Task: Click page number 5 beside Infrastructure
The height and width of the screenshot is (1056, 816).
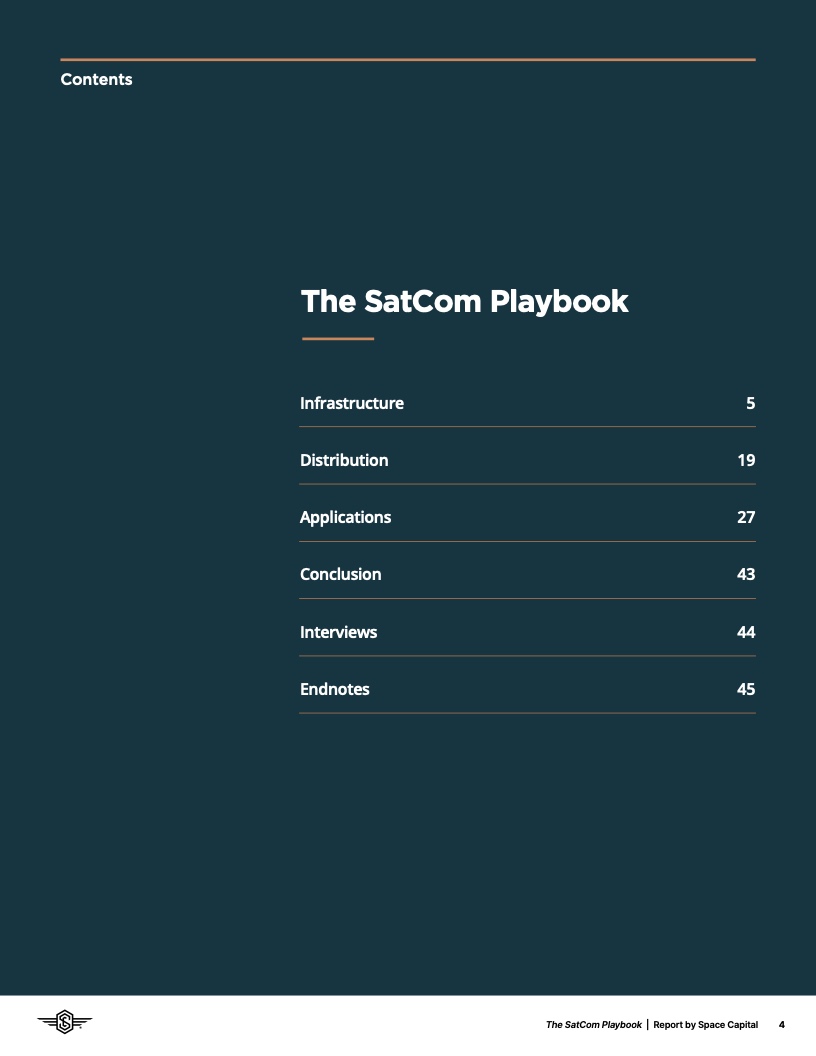Action: tap(750, 404)
